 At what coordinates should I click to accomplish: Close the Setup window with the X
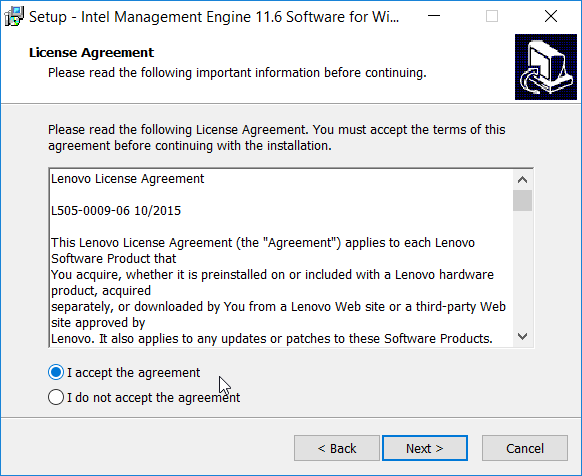(x=551, y=16)
